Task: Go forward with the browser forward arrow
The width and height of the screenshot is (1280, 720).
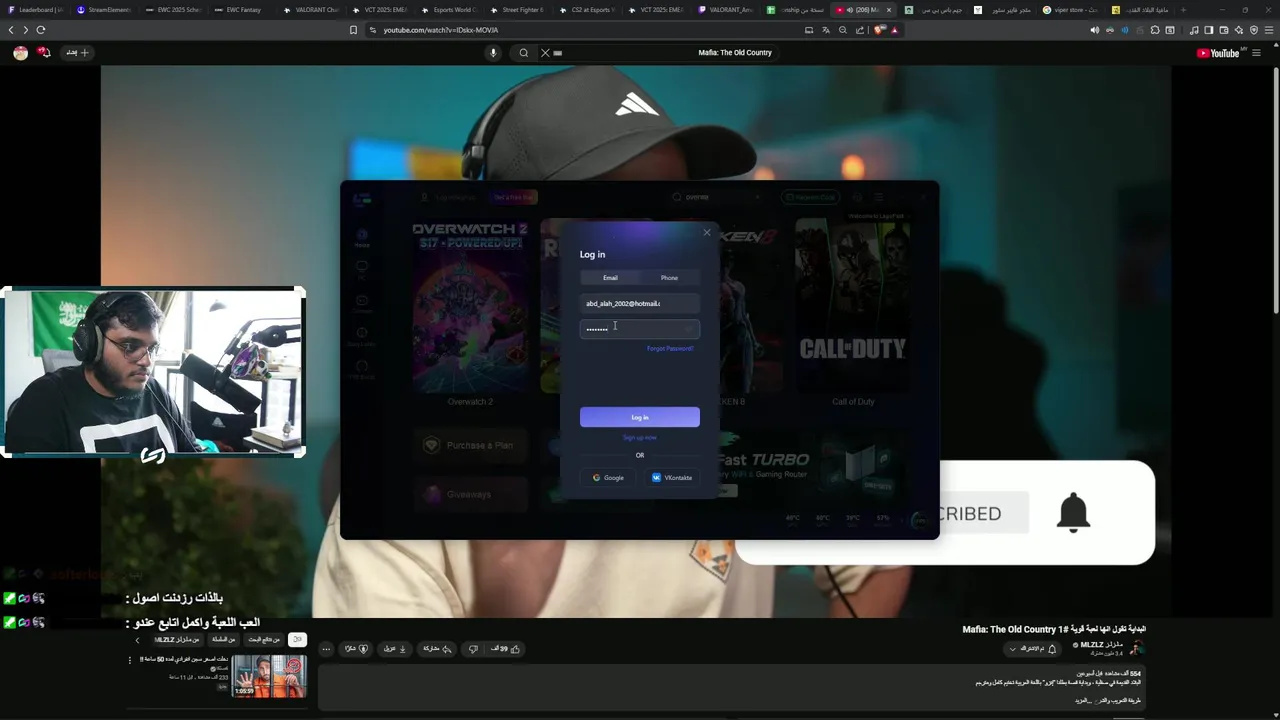Action: (x=26, y=30)
